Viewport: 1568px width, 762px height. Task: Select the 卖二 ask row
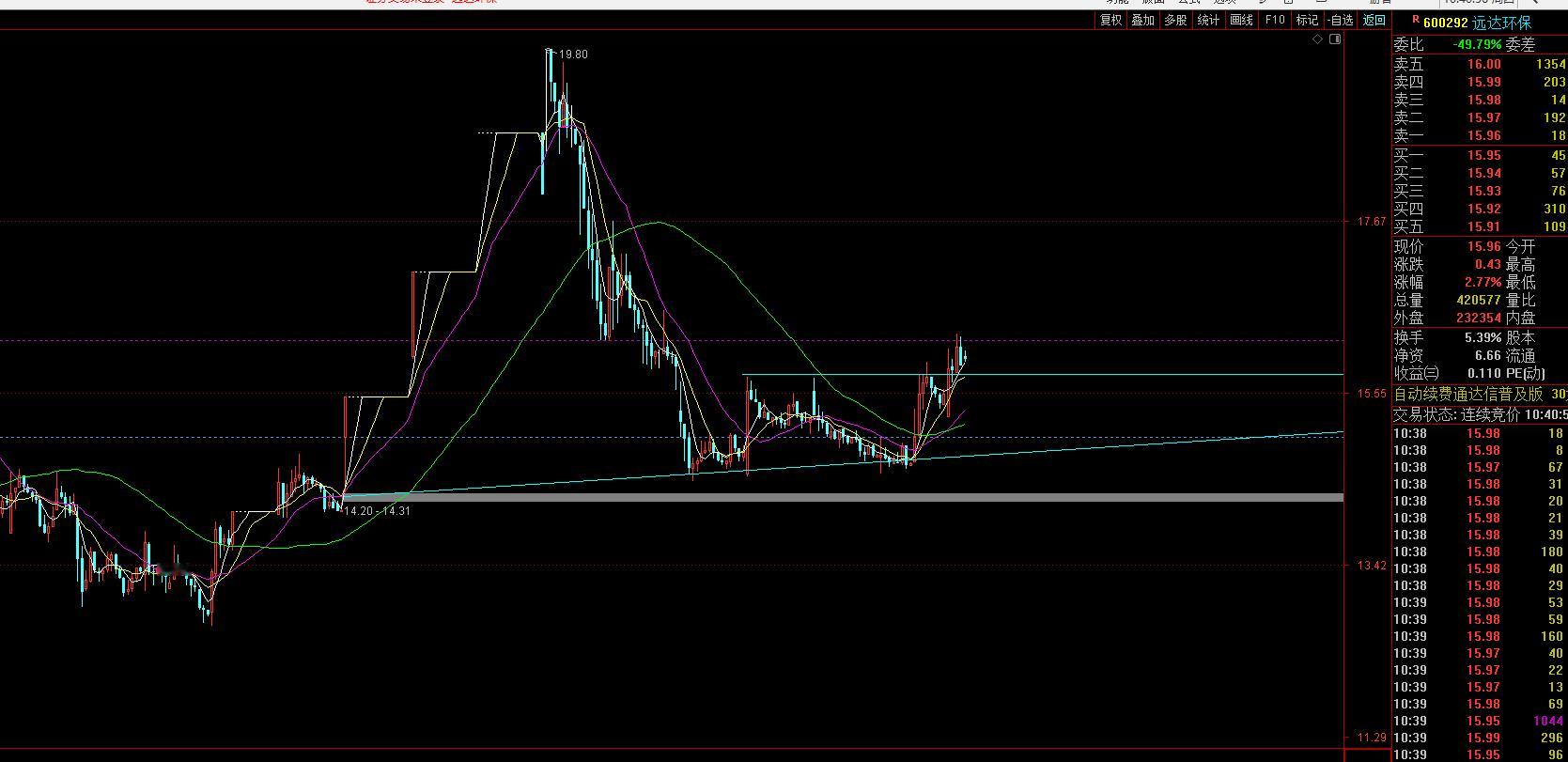(1480, 117)
